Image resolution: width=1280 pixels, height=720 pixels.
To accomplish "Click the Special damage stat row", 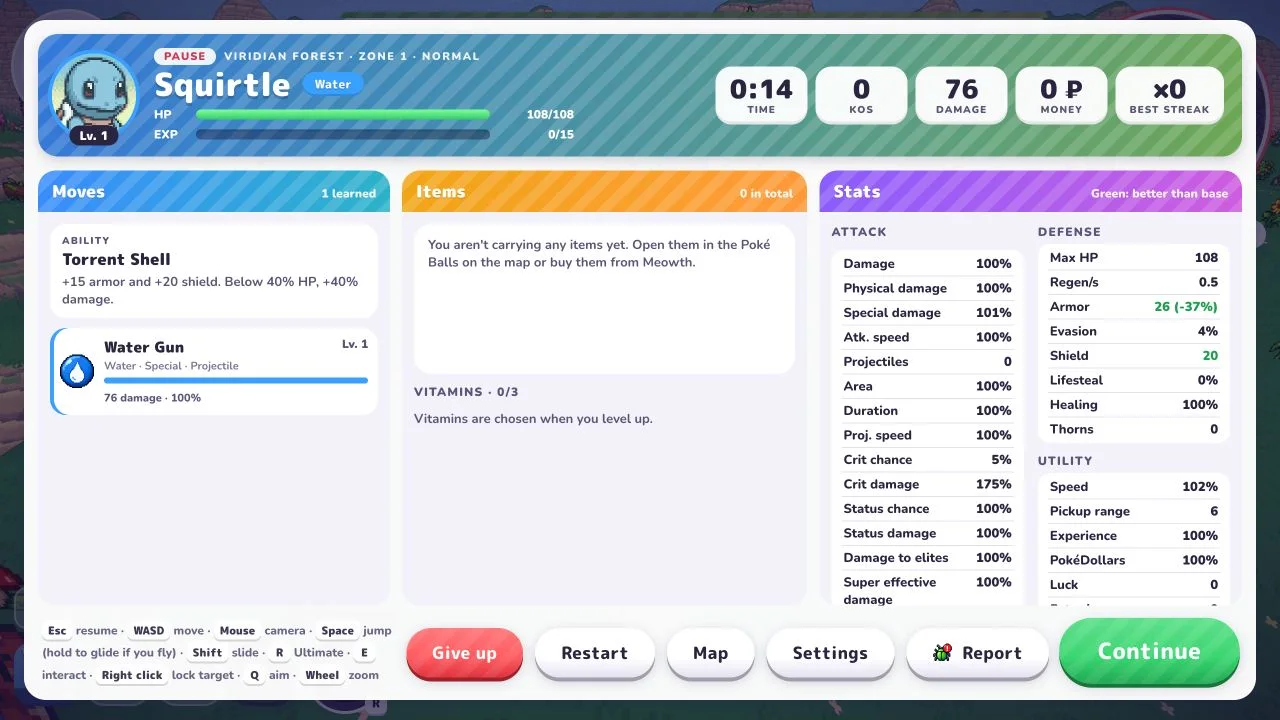I will pyautogui.click(x=927, y=313).
